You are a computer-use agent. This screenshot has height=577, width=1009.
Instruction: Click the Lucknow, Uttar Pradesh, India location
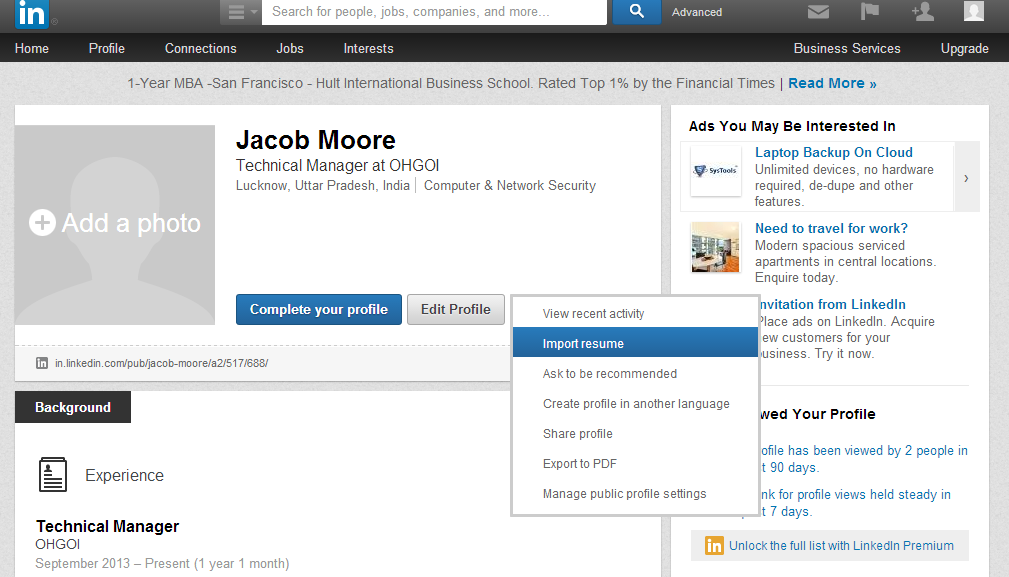(x=322, y=185)
